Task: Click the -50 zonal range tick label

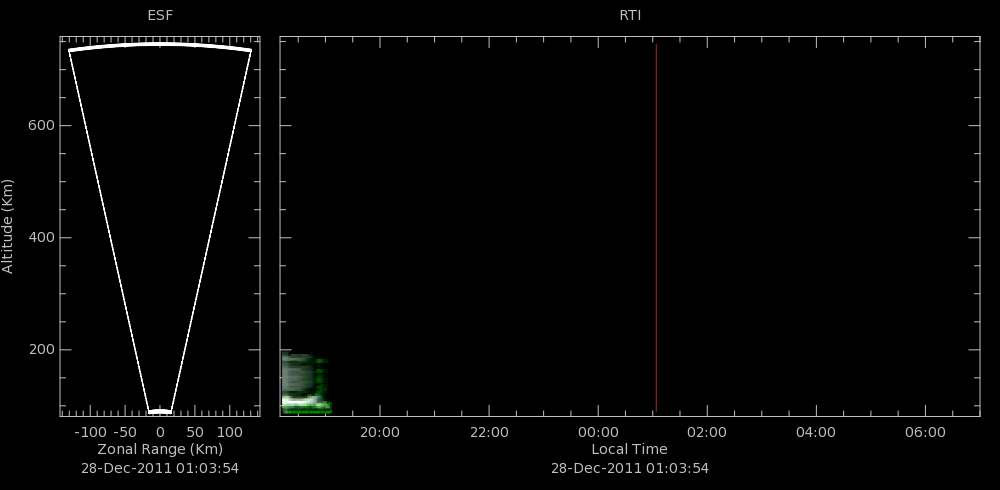Action: 125,433
